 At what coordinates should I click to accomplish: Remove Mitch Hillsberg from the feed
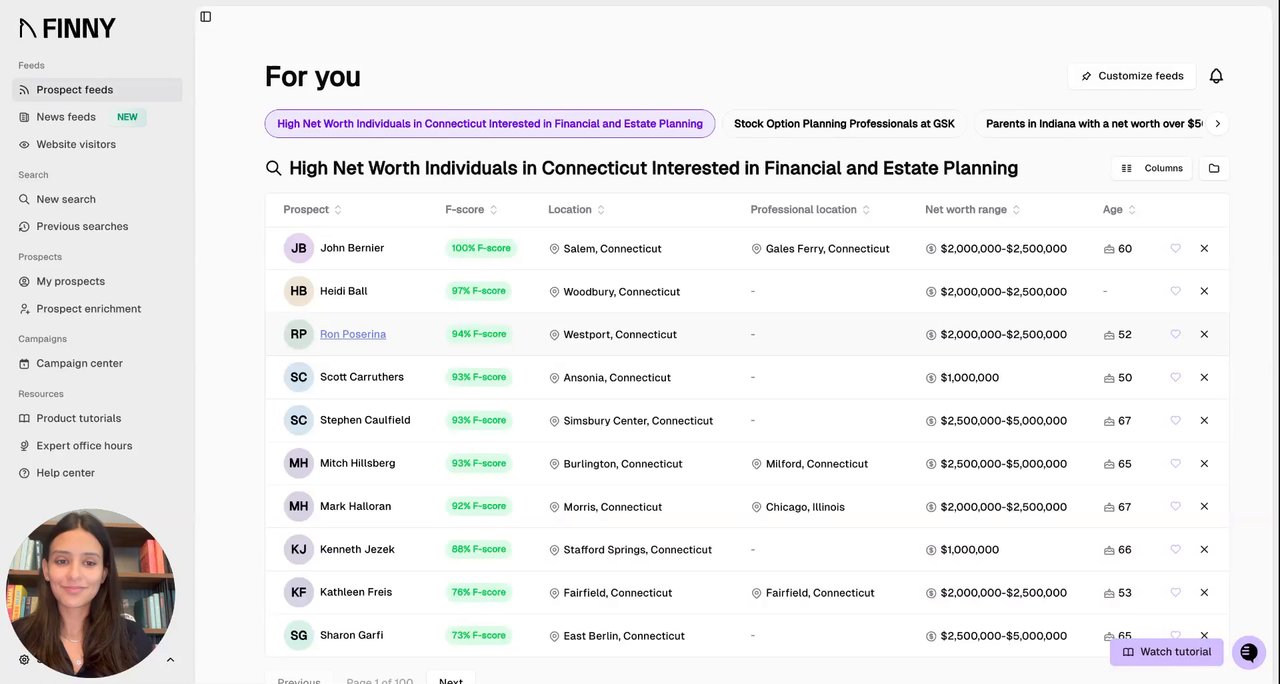(x=1204, y=463)
